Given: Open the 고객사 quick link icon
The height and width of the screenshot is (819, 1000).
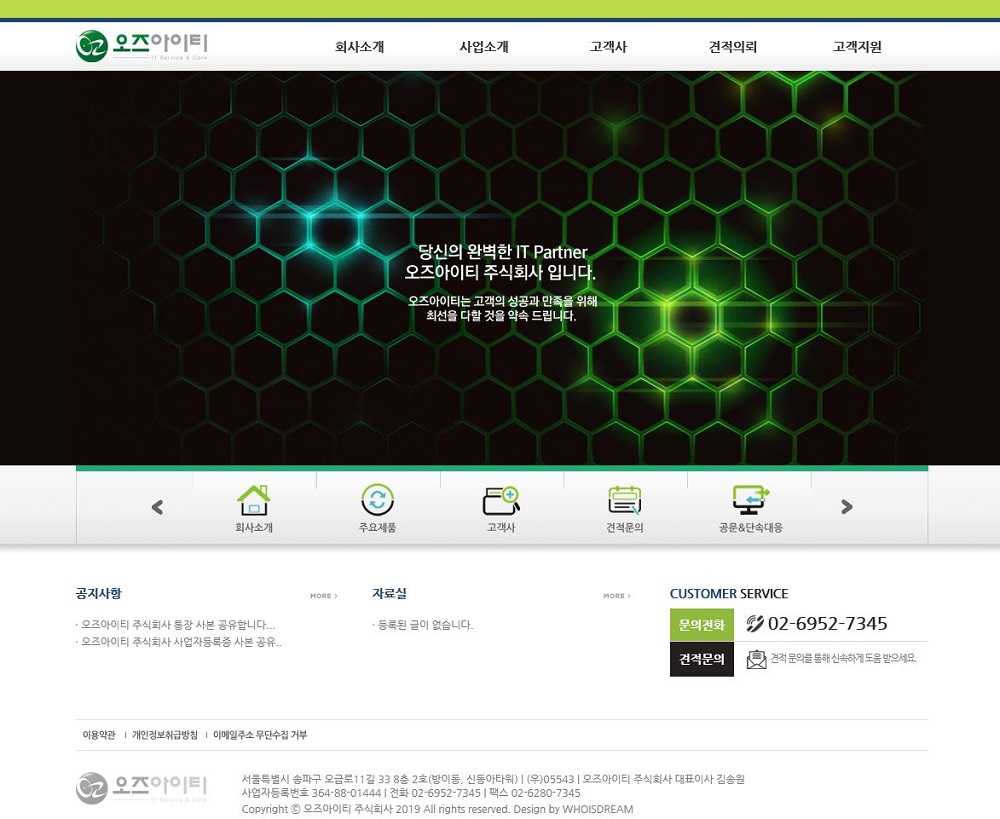Looking at the screenshot, I should point(500,498).
